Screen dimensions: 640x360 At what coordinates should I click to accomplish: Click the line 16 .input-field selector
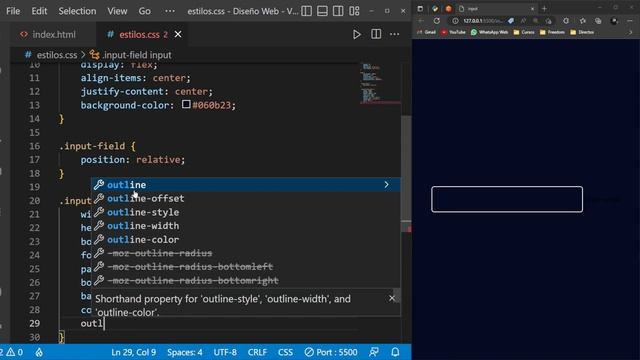click(92, 146)
